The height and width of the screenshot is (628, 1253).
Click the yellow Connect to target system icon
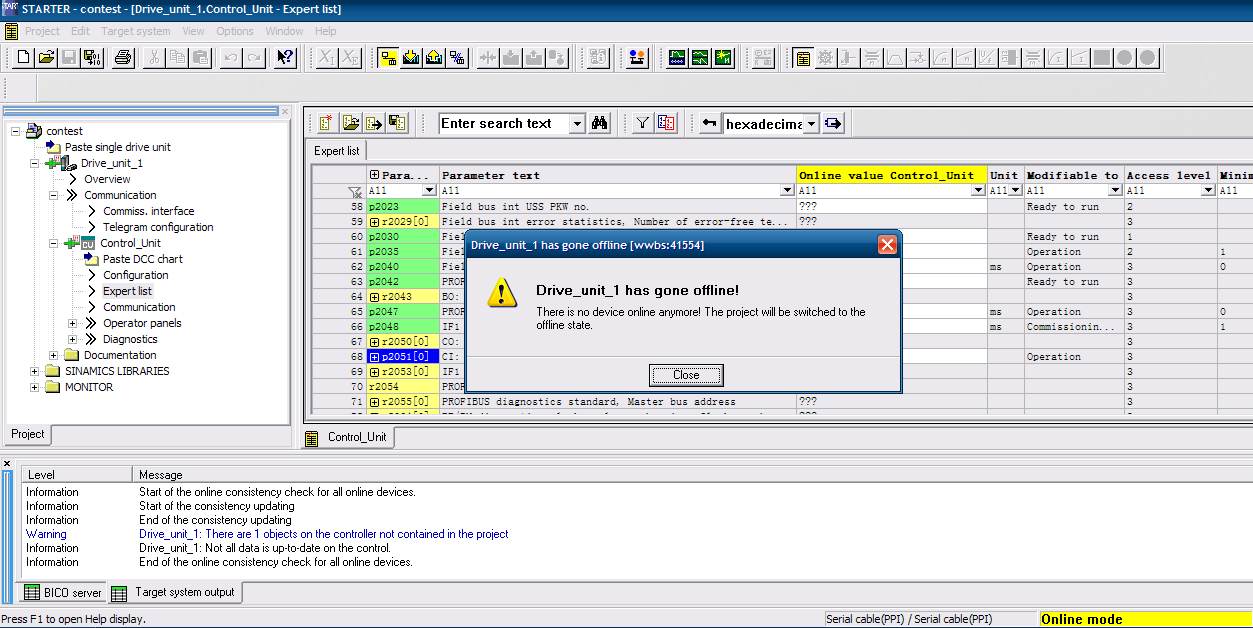click(387, 58)
